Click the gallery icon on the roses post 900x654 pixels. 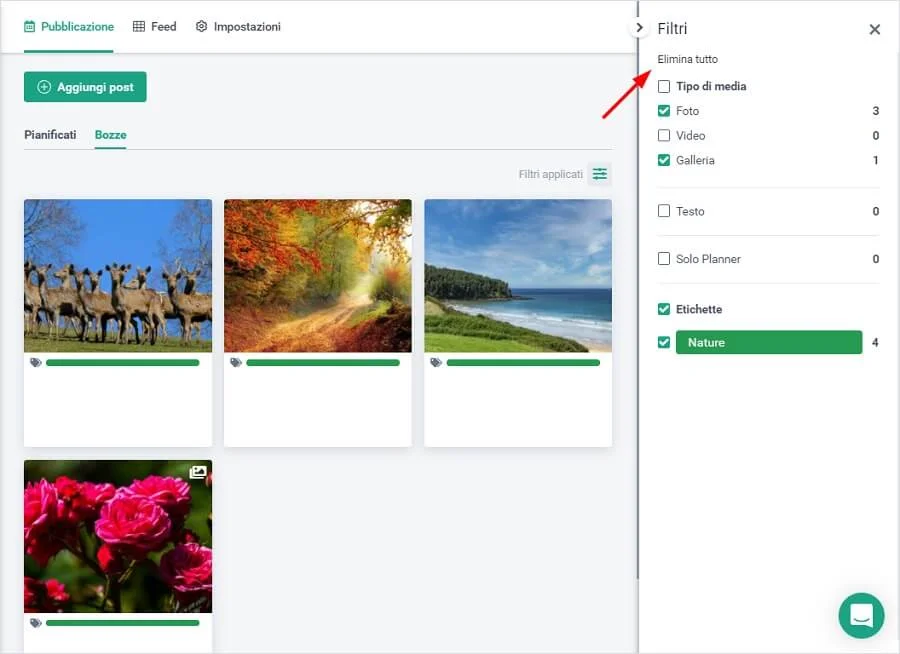click(198, 472)
